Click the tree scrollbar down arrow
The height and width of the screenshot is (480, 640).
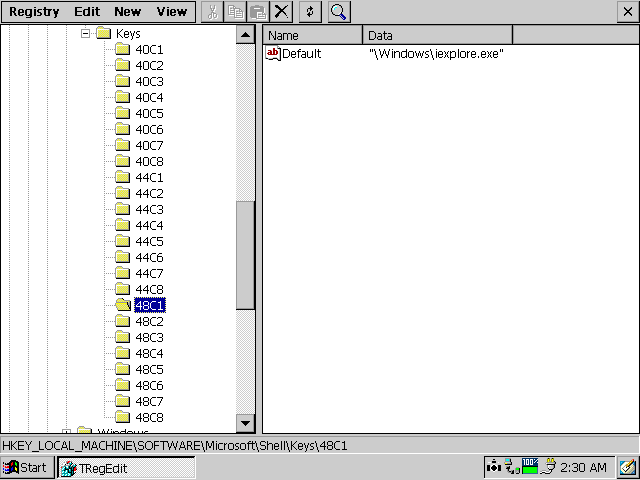[x=245, y=423]
